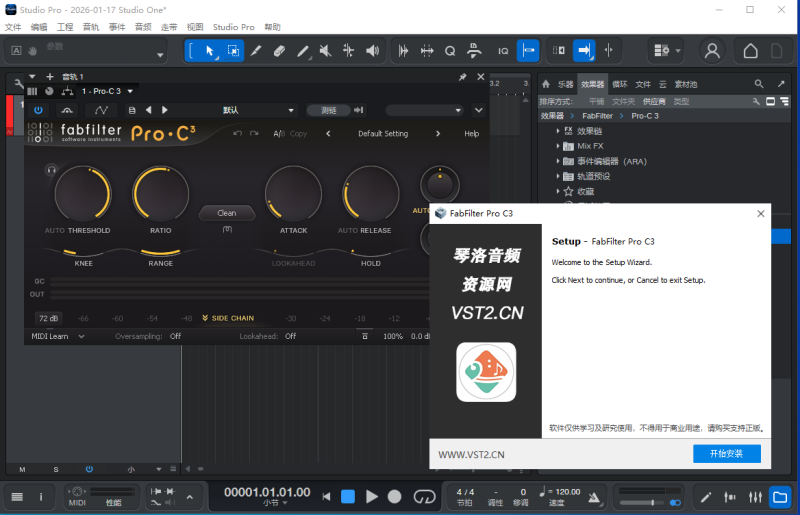Open the mixer console icon
Viewport: 800px width, 515px height.
coord(755,497)
